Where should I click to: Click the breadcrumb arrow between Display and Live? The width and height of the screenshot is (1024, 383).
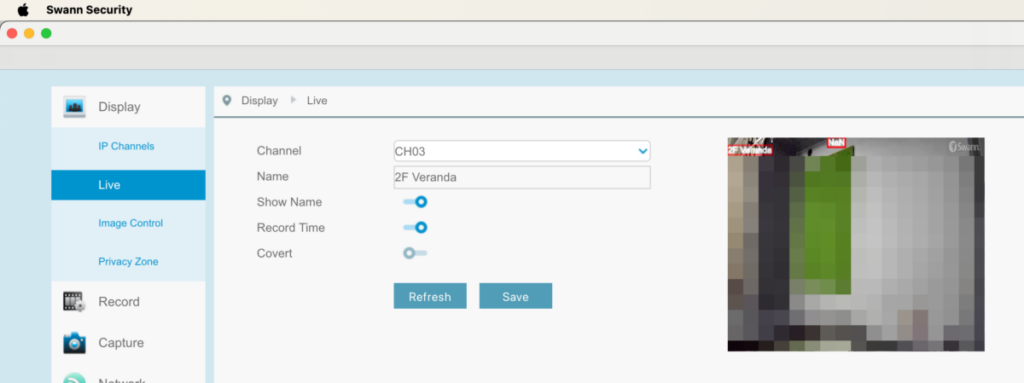pyautogui.click(x=293, y=100)
